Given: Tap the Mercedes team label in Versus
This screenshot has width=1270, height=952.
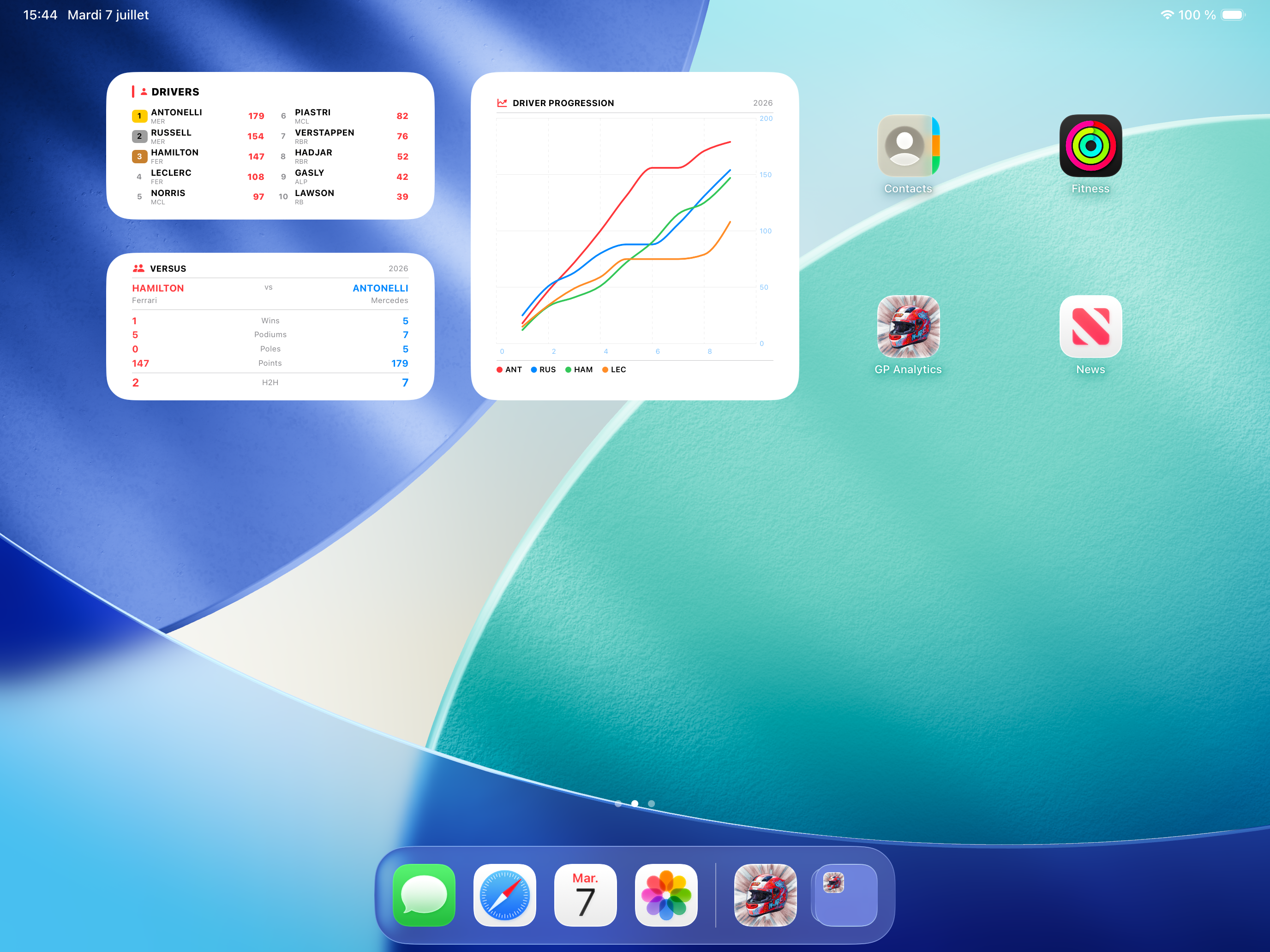Looking at the screenshot, I should pos(389,300).
